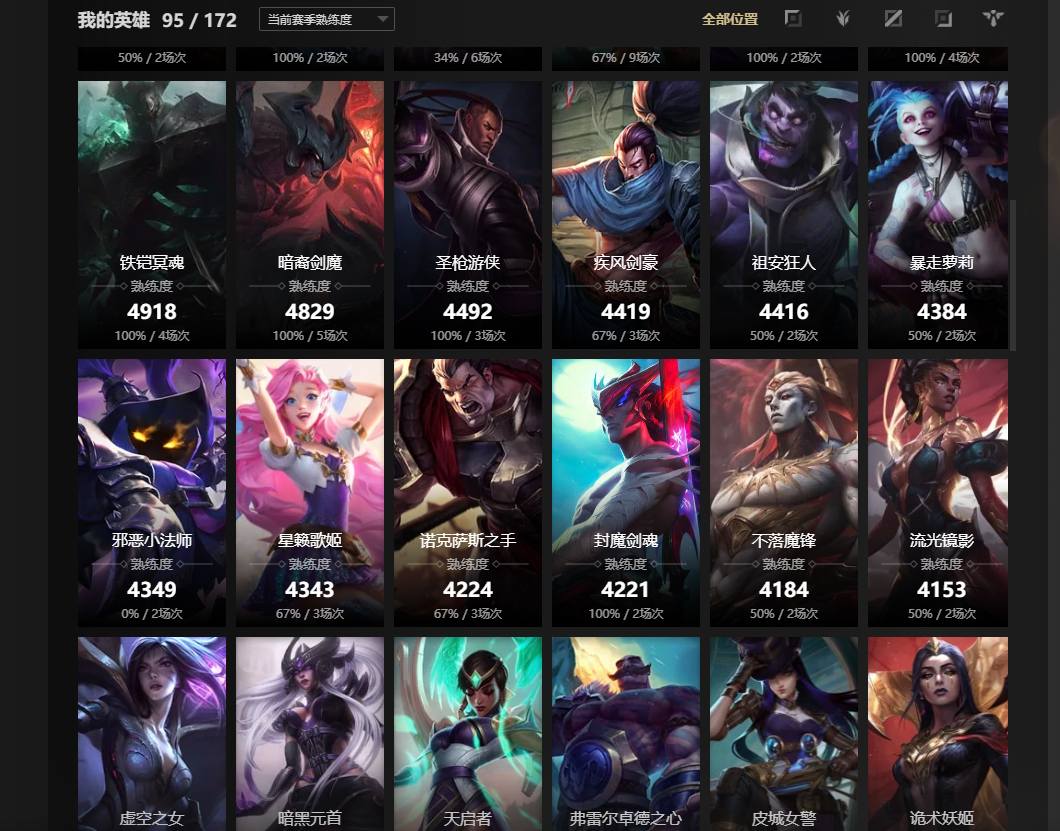Select the 疾风剑豪 champion card
Viewport: 1060px width, 831px height.
click(x=626, y=214)
